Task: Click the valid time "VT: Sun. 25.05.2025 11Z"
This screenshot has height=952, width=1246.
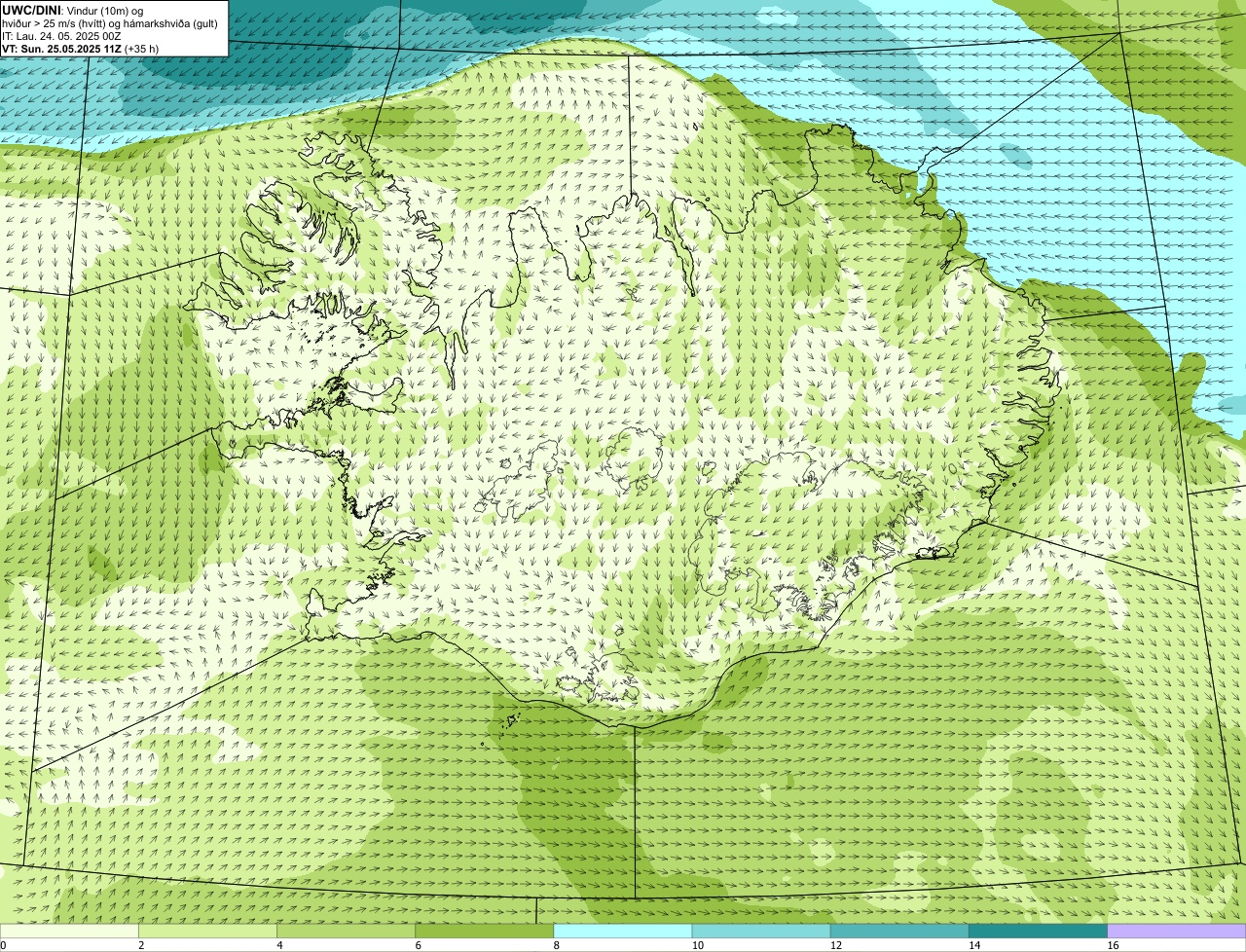Action: [62, 49]
